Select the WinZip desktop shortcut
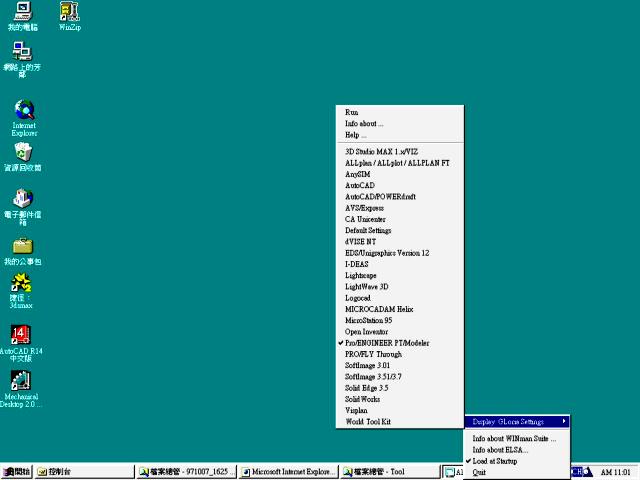The width and height of the screenshot is (640, 480). 70,16
